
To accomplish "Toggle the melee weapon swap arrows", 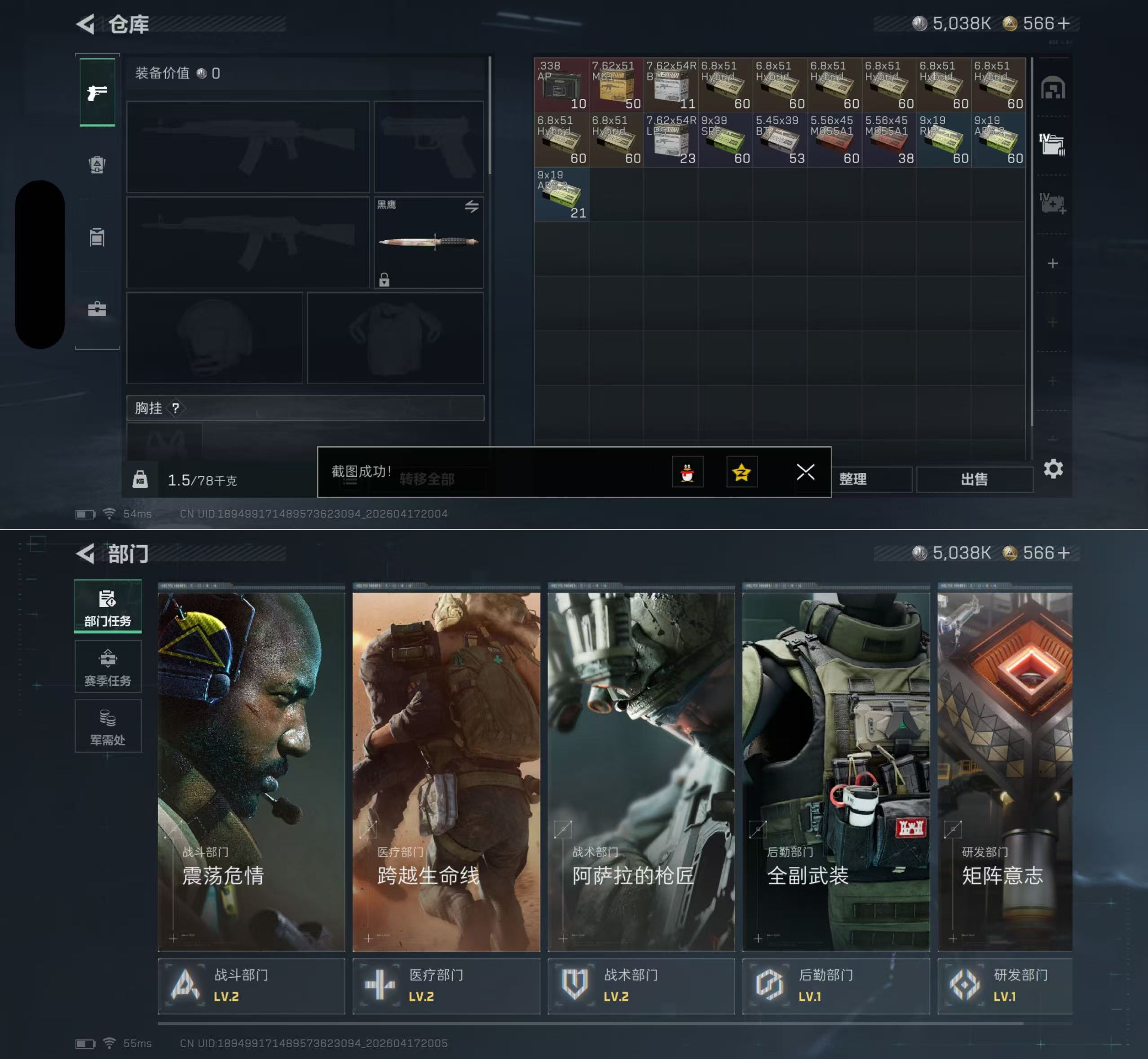I will (x=471, y=206).
